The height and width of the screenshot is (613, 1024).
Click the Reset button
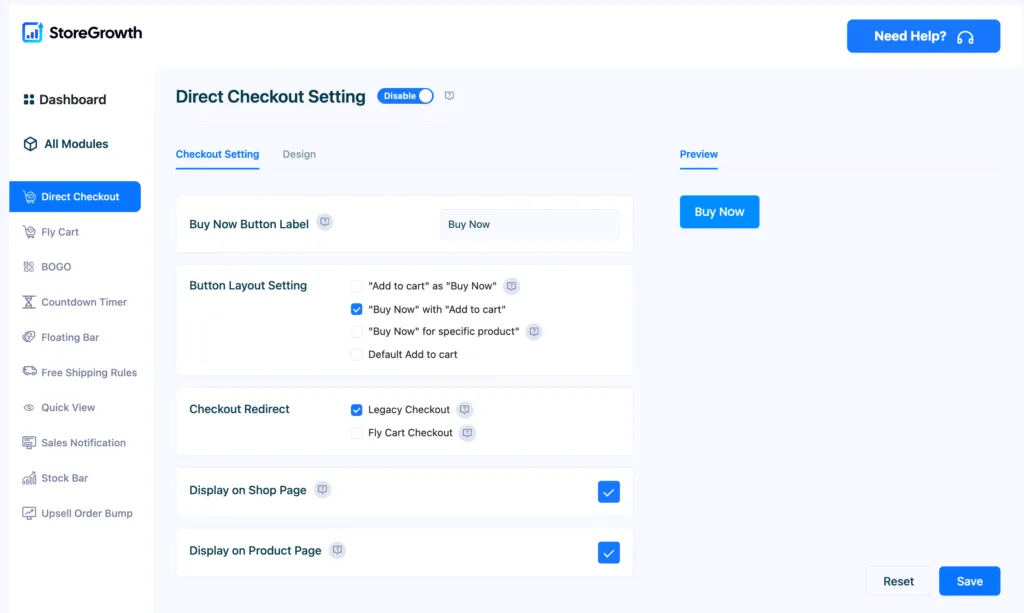898,581
